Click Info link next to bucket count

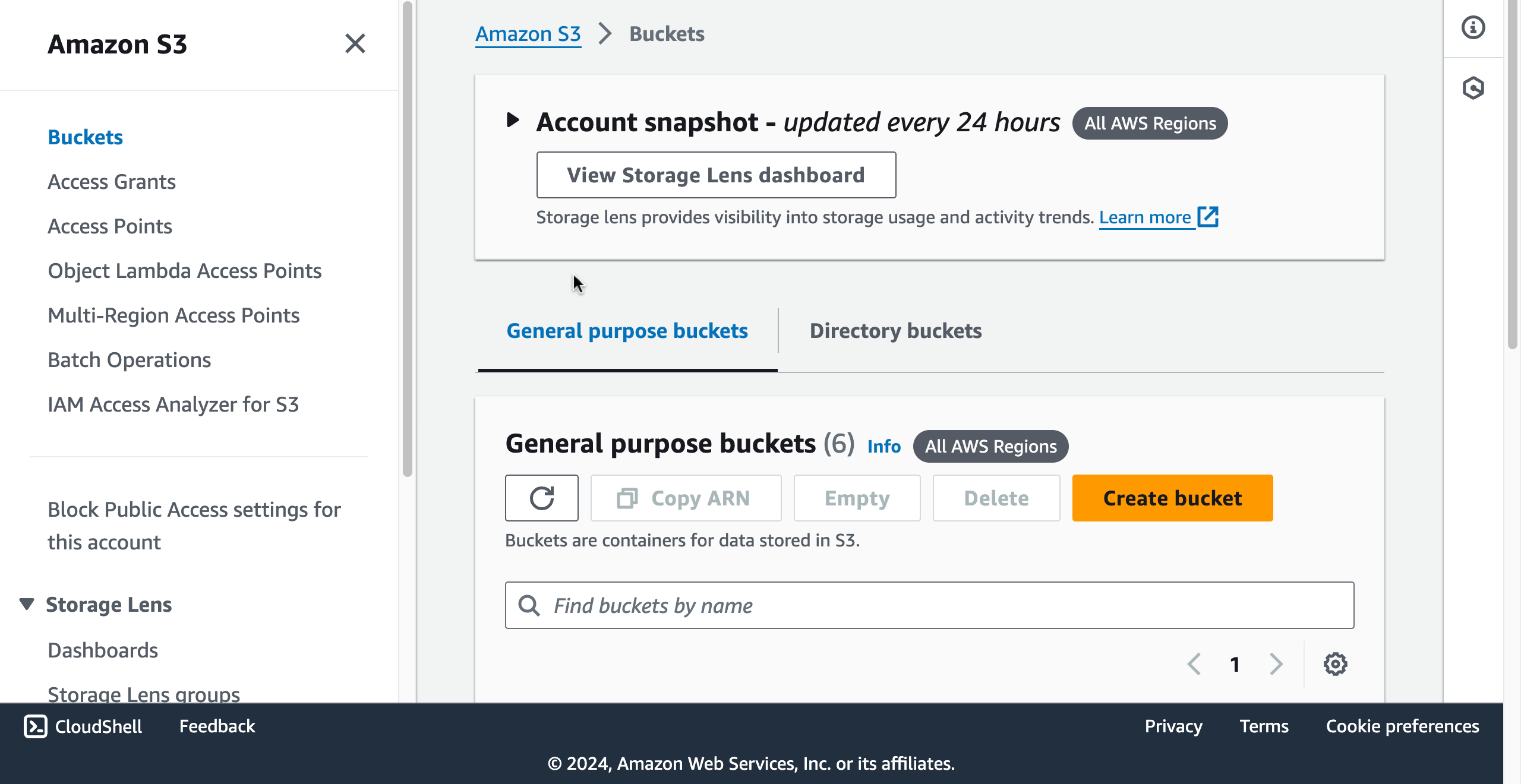[x=883, y=446]
